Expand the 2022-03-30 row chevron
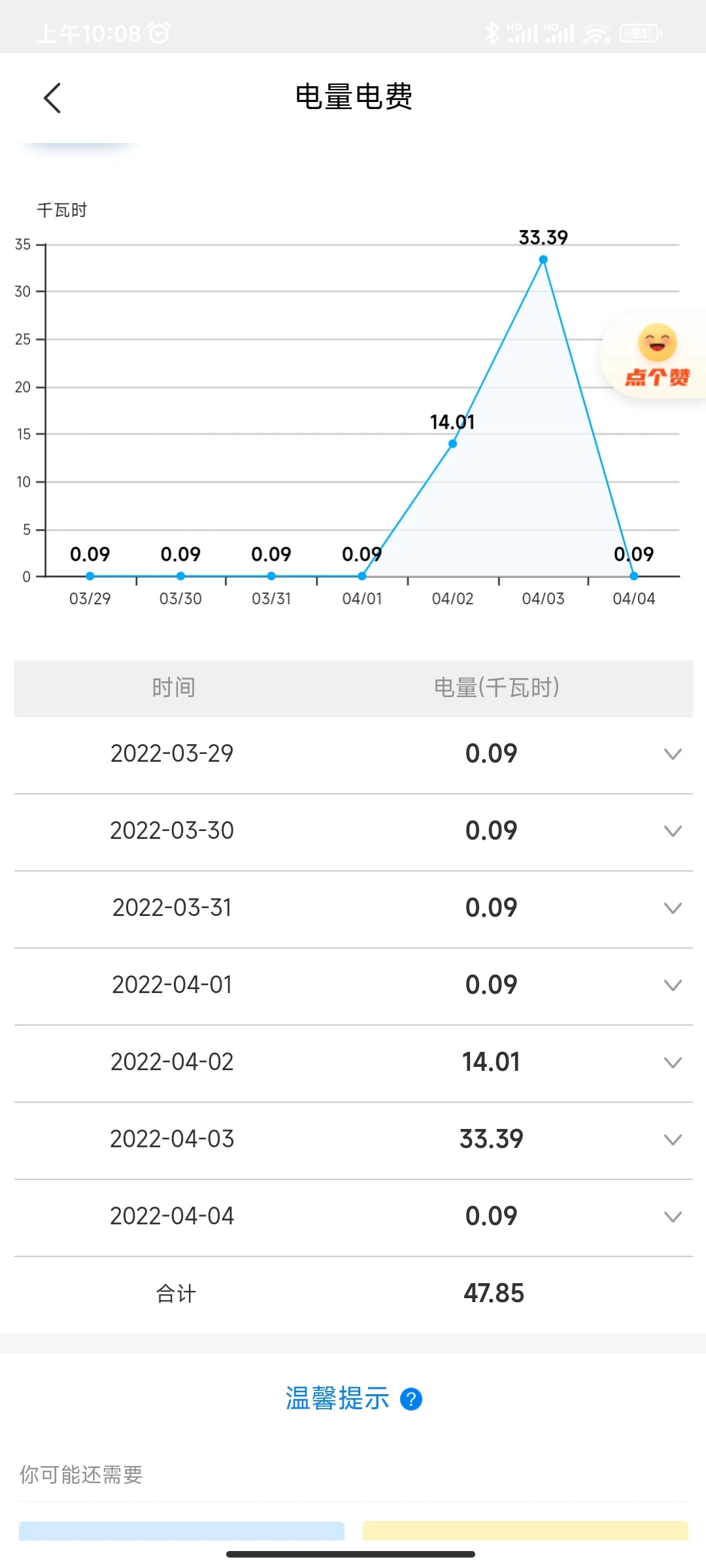This screenshot has height=1568, width=706. pyautogui.click(x=673, y=831)
